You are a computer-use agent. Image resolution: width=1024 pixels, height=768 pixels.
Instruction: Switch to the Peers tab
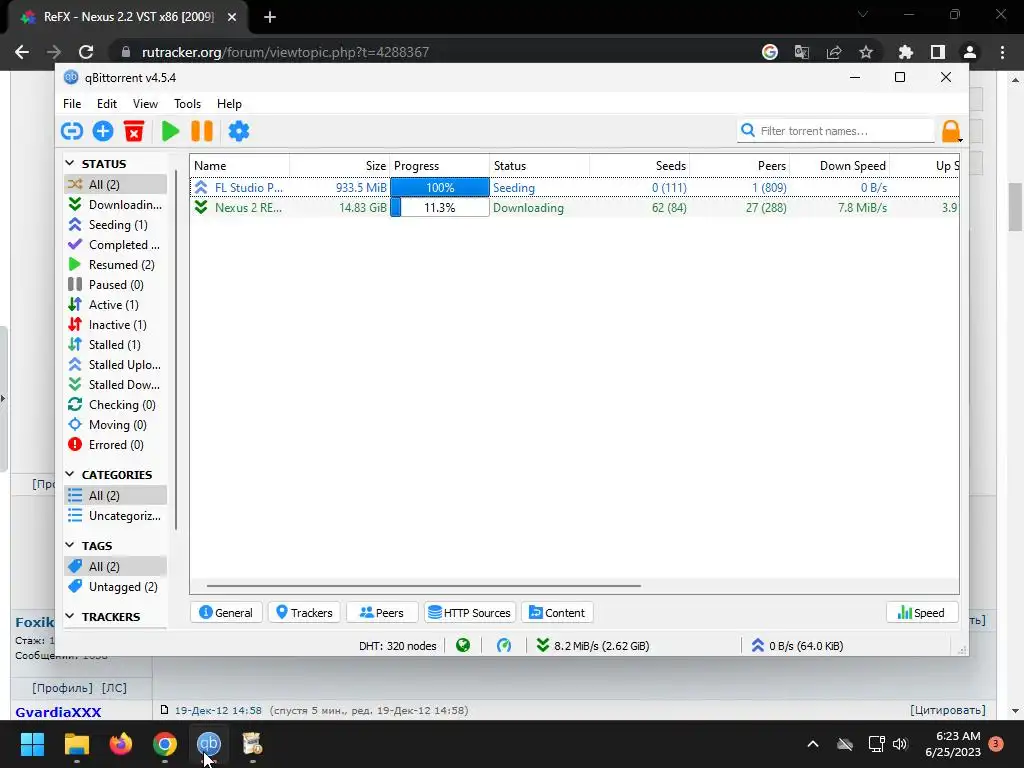(382, 613)
